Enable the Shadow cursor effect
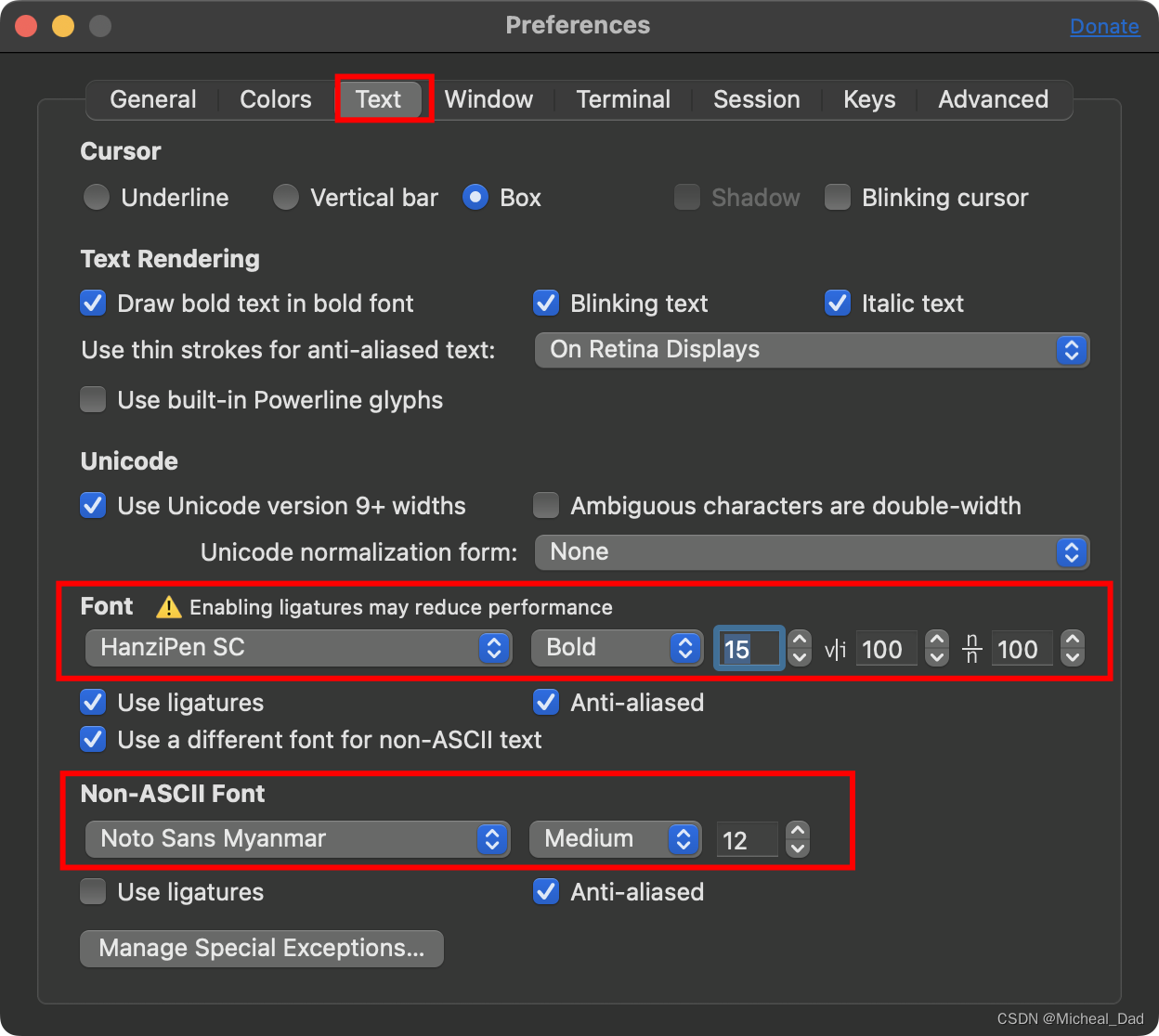This screenshot has height=1036, width=1159. [687, 197]
